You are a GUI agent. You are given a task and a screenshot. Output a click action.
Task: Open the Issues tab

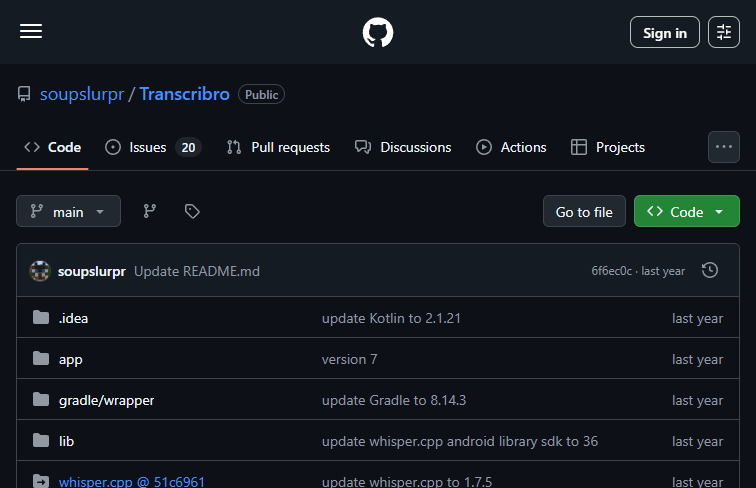(153, 147)
